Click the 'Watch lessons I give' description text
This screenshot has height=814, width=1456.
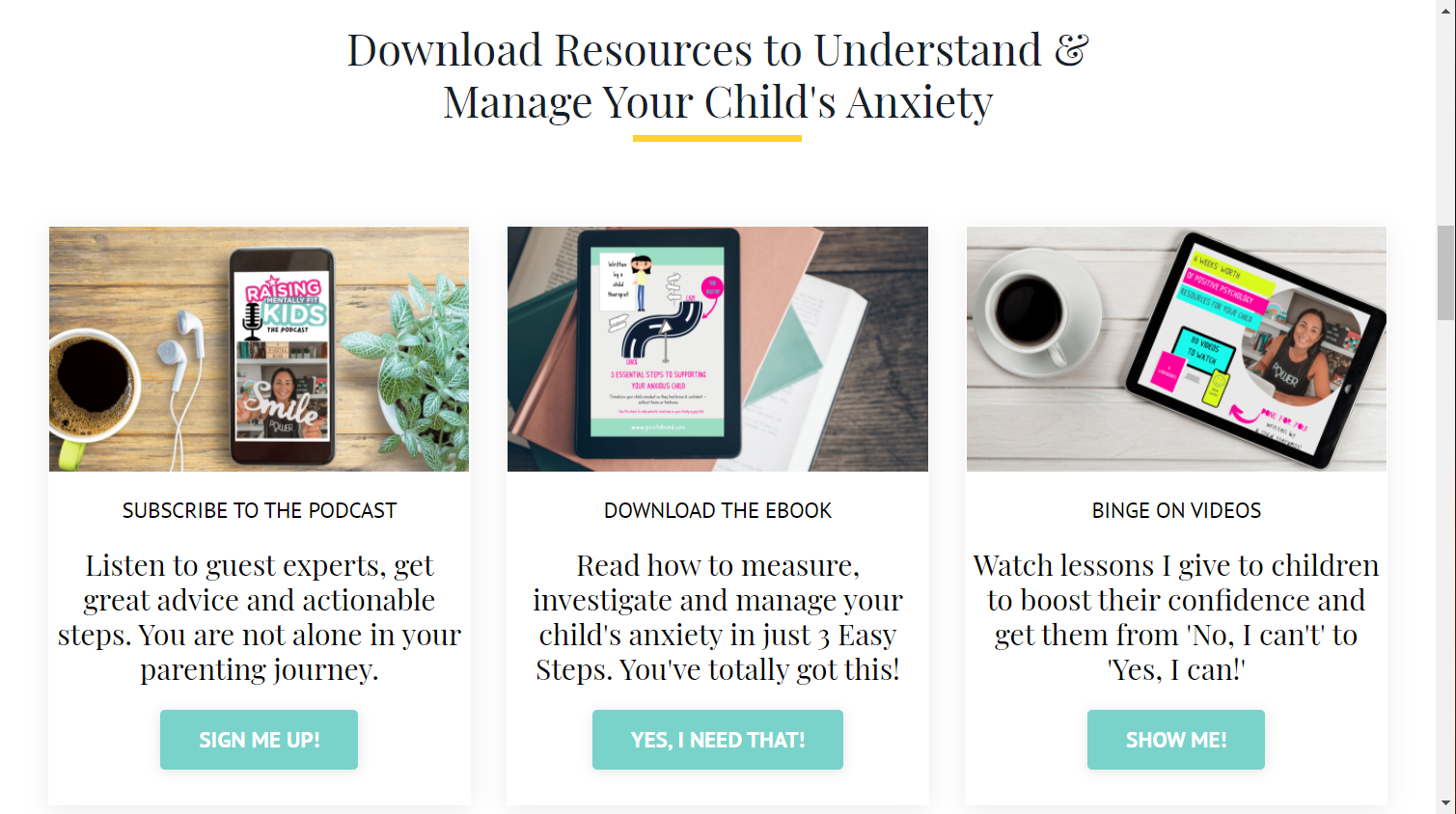(1176, 617)
